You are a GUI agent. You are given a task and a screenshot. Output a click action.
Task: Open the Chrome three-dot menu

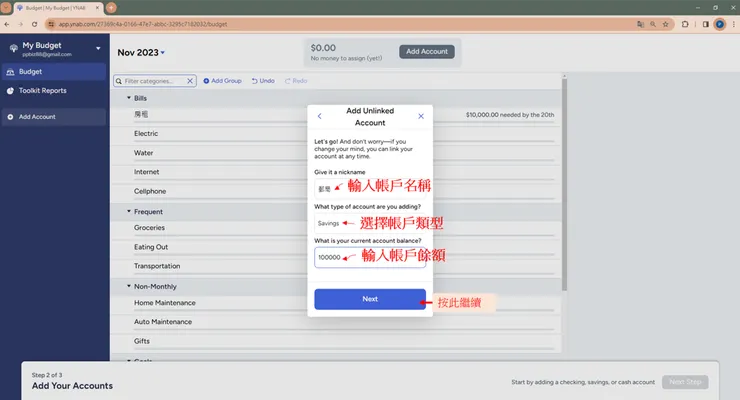coord(734,24)
